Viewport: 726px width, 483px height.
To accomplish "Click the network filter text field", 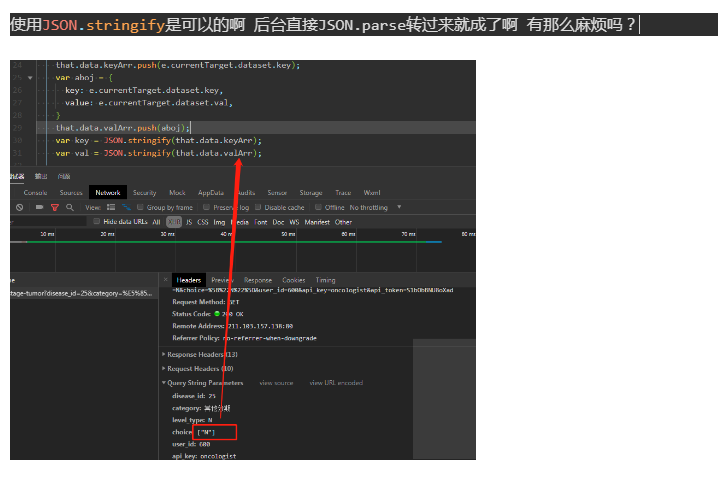I will coord(48,222).
